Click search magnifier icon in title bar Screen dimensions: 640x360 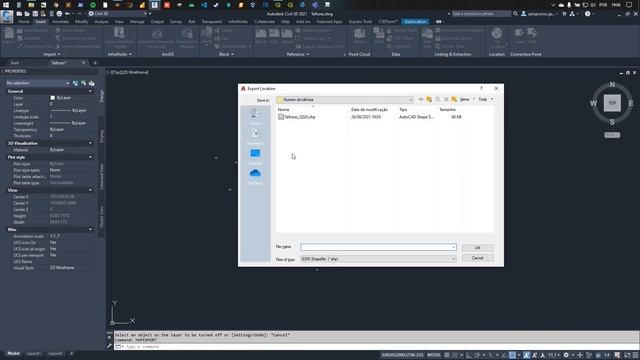pyautogui.click(x=516, y=13)
